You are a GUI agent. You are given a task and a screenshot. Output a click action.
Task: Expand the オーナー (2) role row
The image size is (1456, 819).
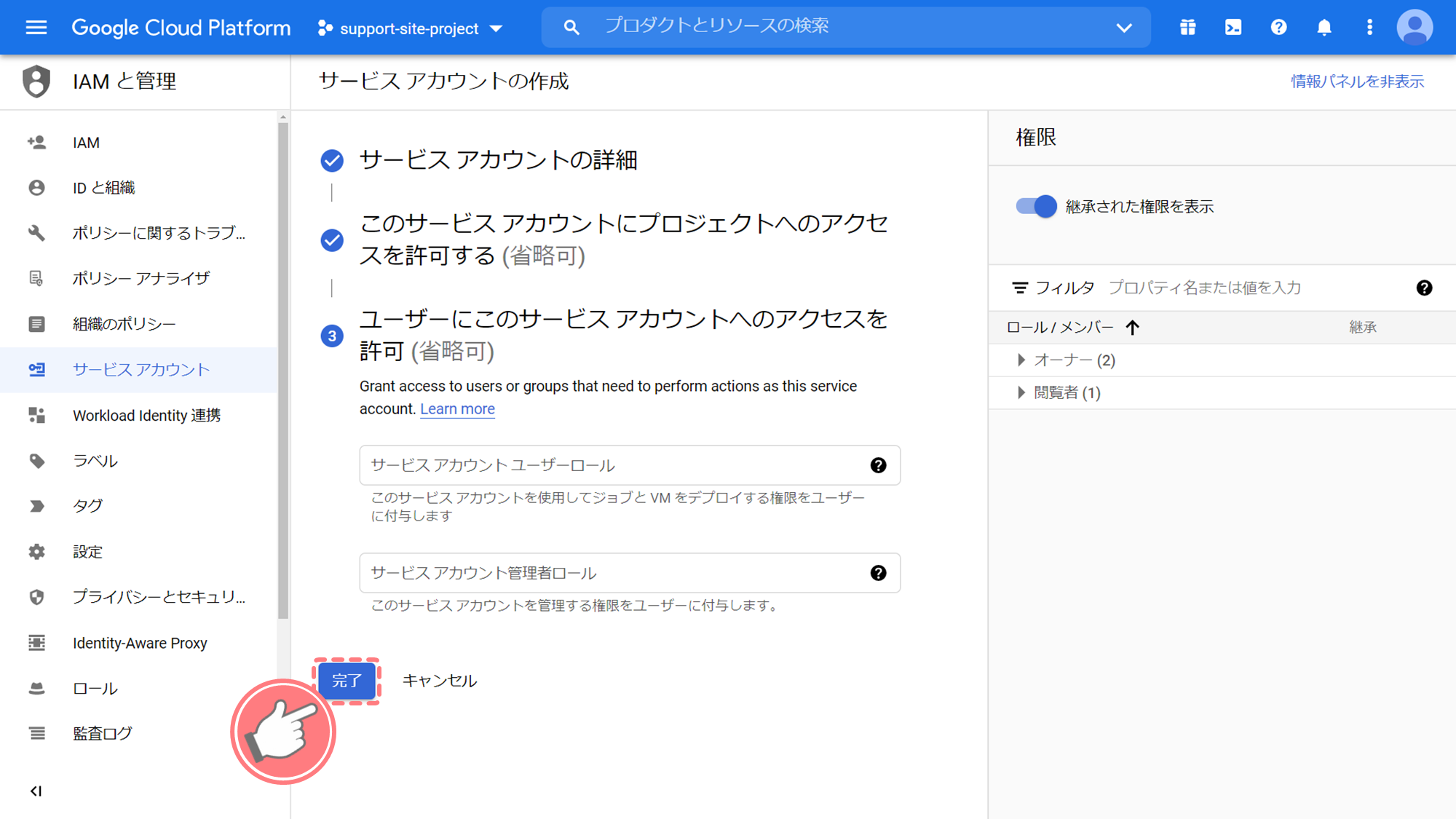point(1021,360)
